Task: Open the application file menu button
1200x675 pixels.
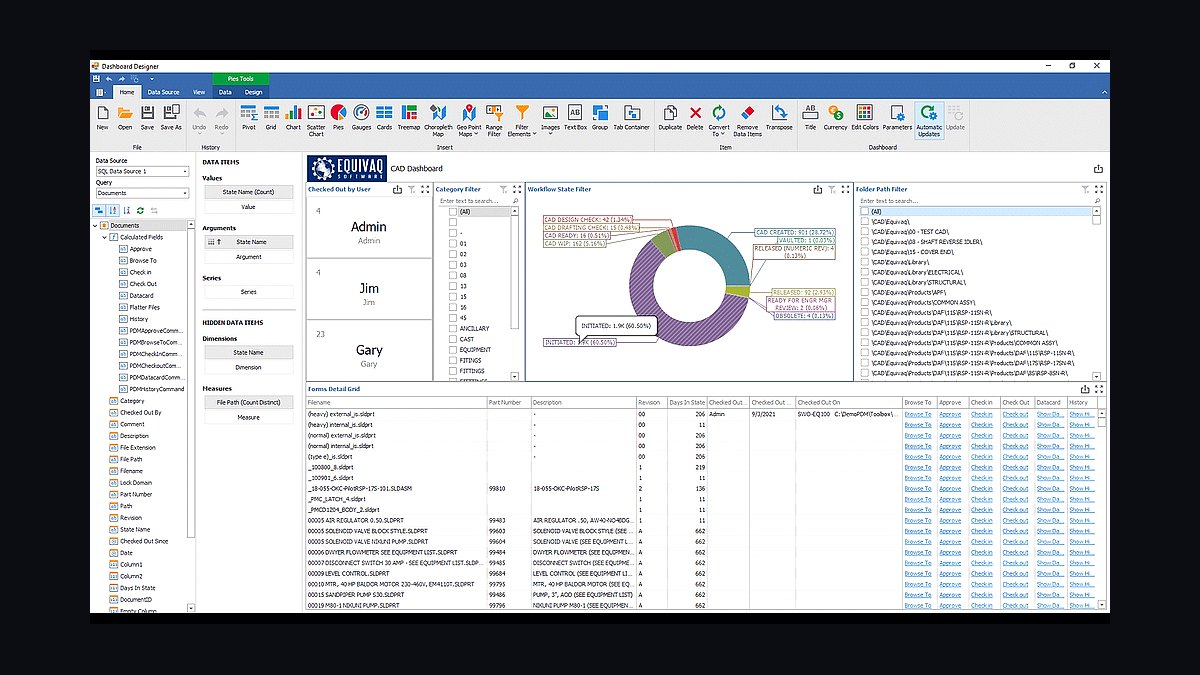Action: click(101, 92)
